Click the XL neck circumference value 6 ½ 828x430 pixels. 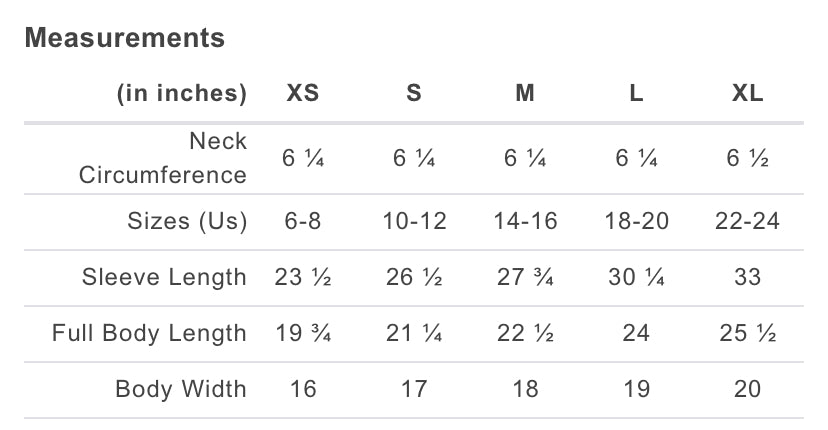(x=748, y=158)
